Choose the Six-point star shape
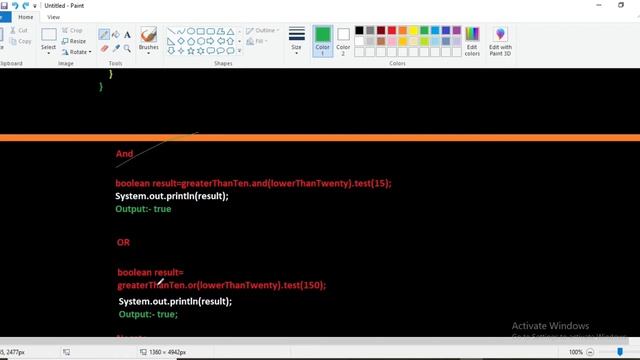The width and height of the screenshot is (640, 360). (200, 51)
